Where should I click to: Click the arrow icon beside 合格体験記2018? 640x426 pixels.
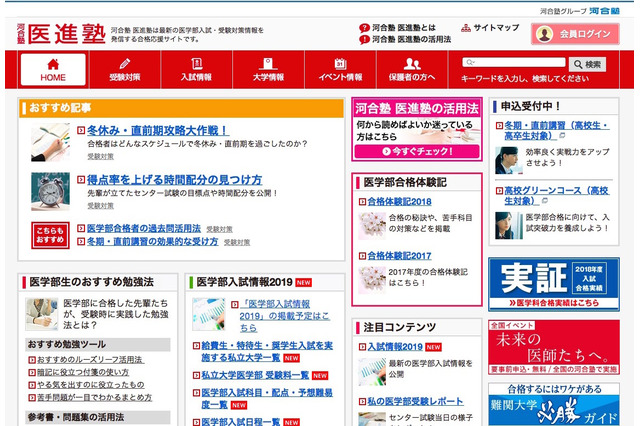[362, 202]
